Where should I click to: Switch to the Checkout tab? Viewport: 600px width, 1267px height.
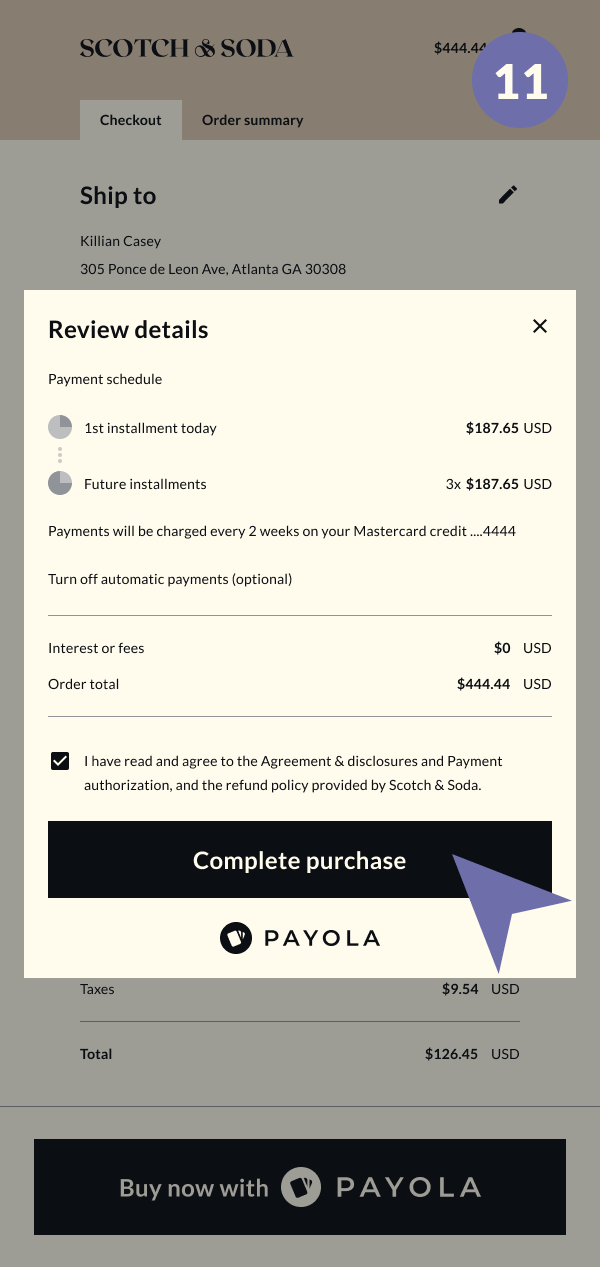[130, 120]
